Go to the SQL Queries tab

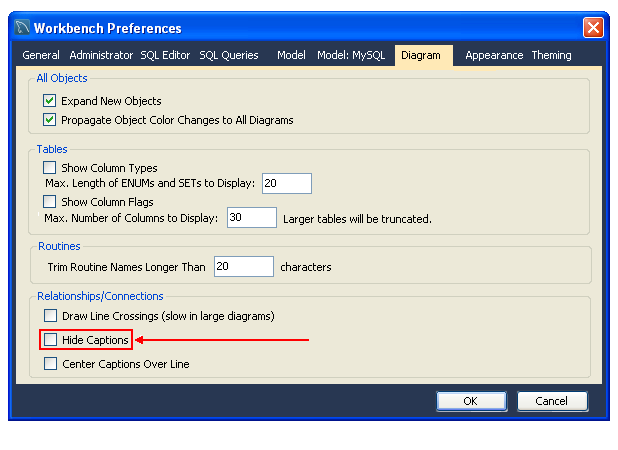tap(229, 55)
